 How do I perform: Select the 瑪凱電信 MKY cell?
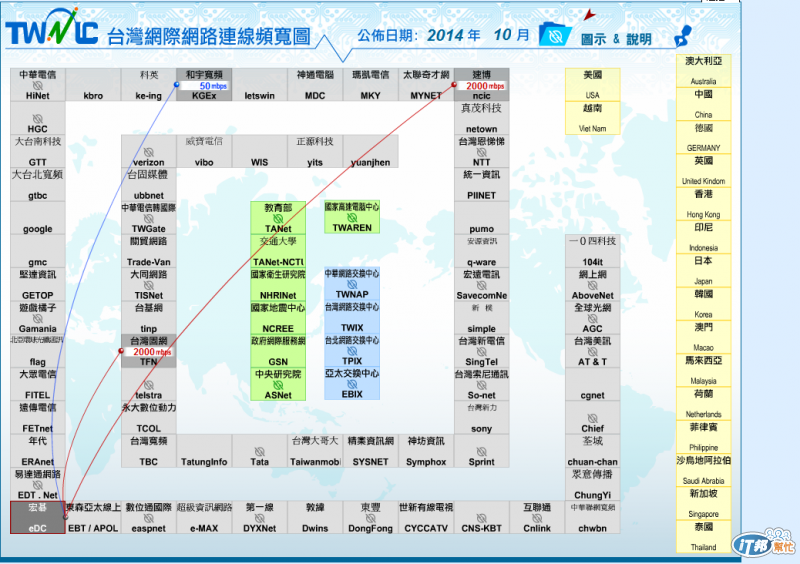click(370, 85)
